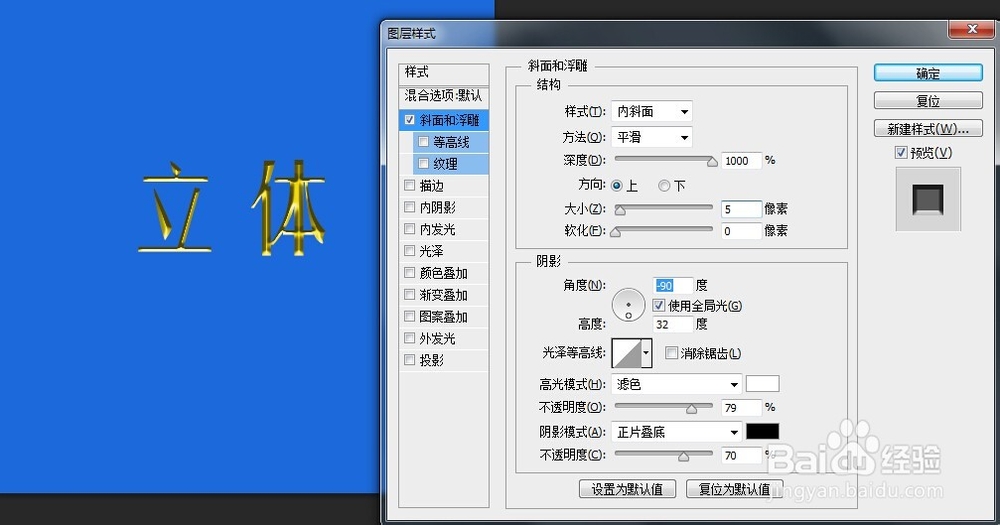Image resolution: width=1000 pixels, height=525 pixels.
Task: Enable the 图案叠加 style checkbox
Action: (x=409, y=316)
